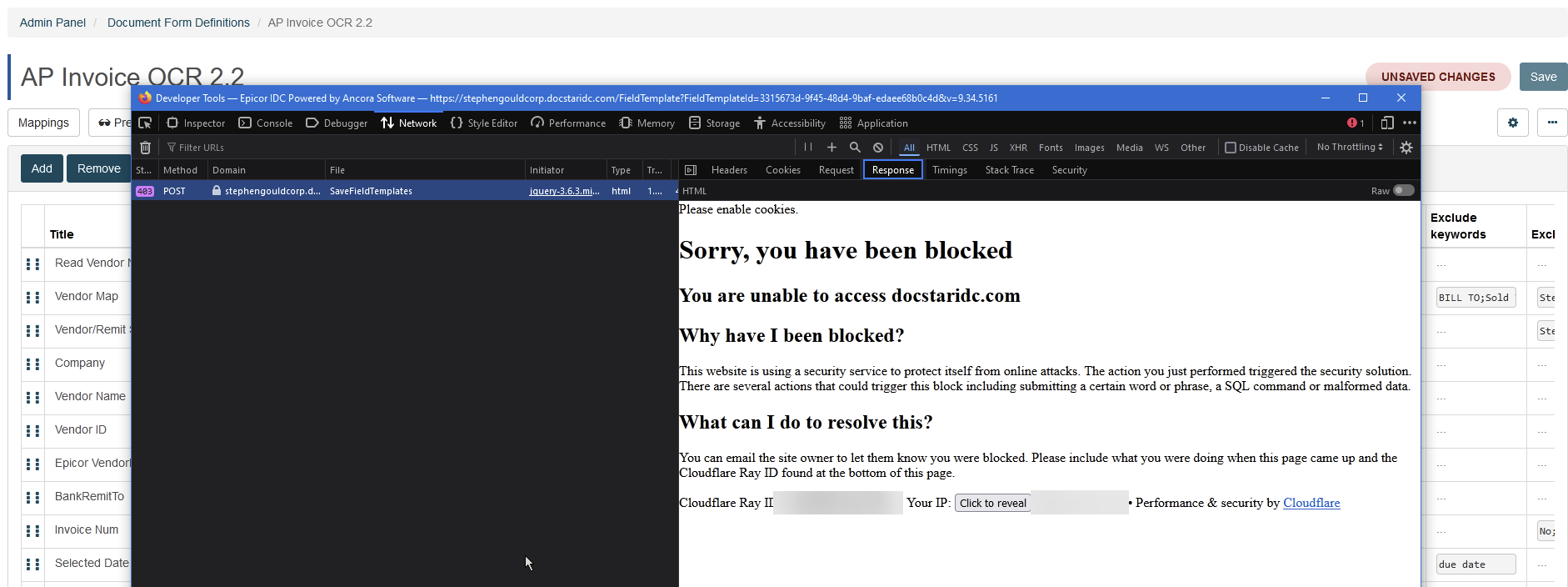Open the Cookies details tab
Screen dimensions: 1568x587
[783, 170]
